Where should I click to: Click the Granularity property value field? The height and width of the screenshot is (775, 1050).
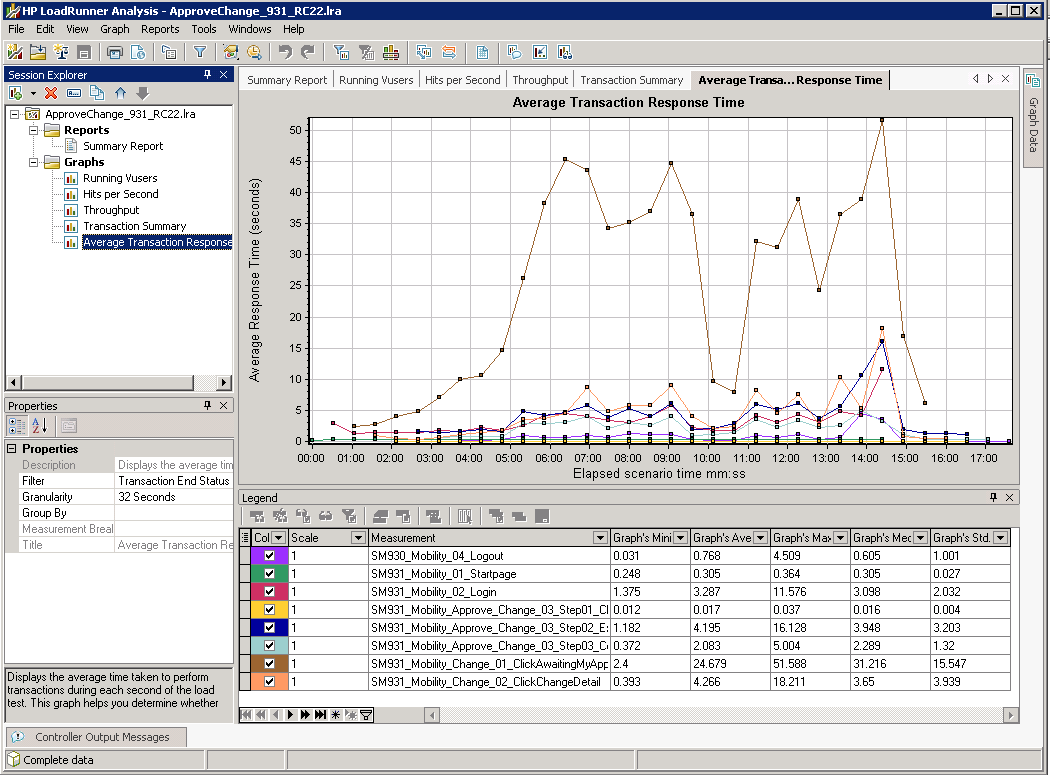[174, 497]
